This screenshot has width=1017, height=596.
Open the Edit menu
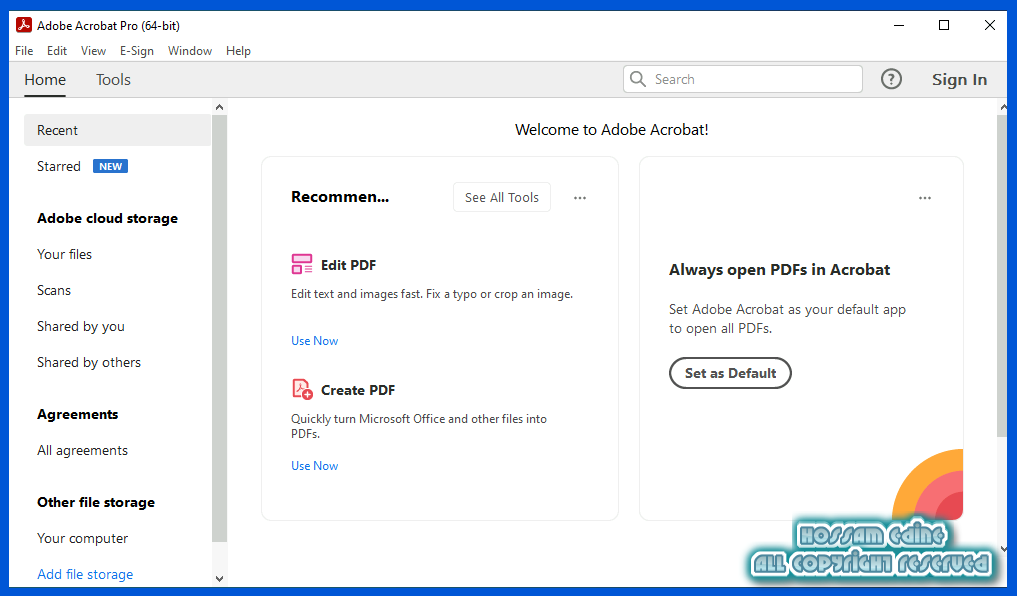[56, 51]
